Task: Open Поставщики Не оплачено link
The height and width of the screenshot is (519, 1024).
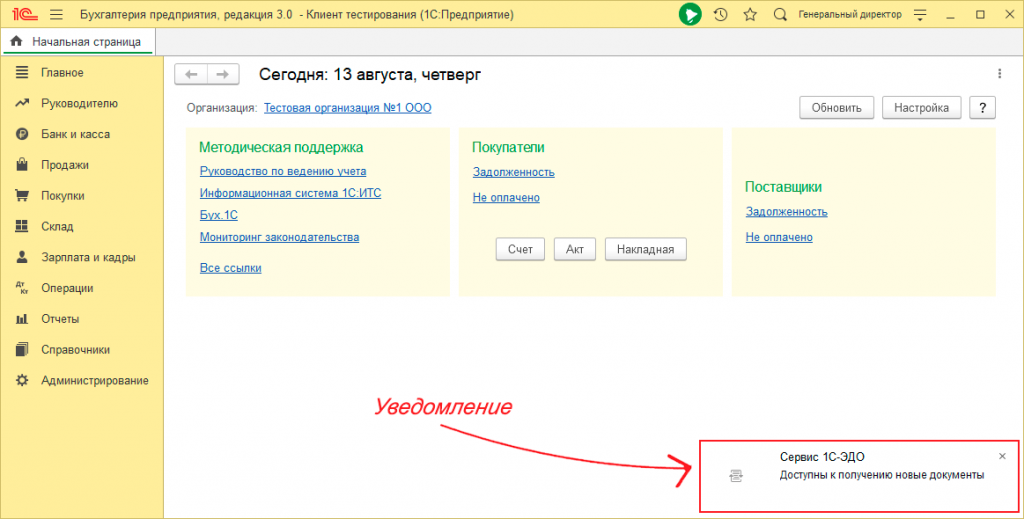Action: click(x=779, y=237)
